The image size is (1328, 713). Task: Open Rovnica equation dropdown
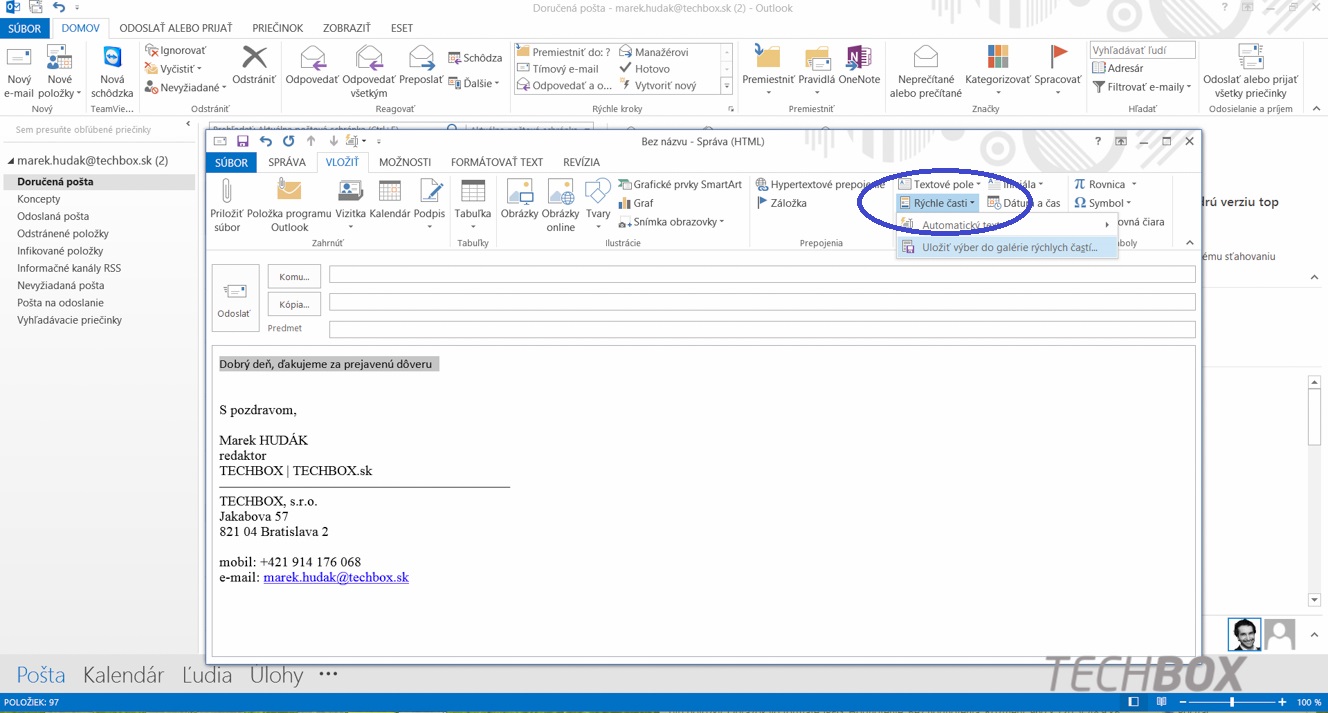pyautogui.click(x=1105, y=184)
